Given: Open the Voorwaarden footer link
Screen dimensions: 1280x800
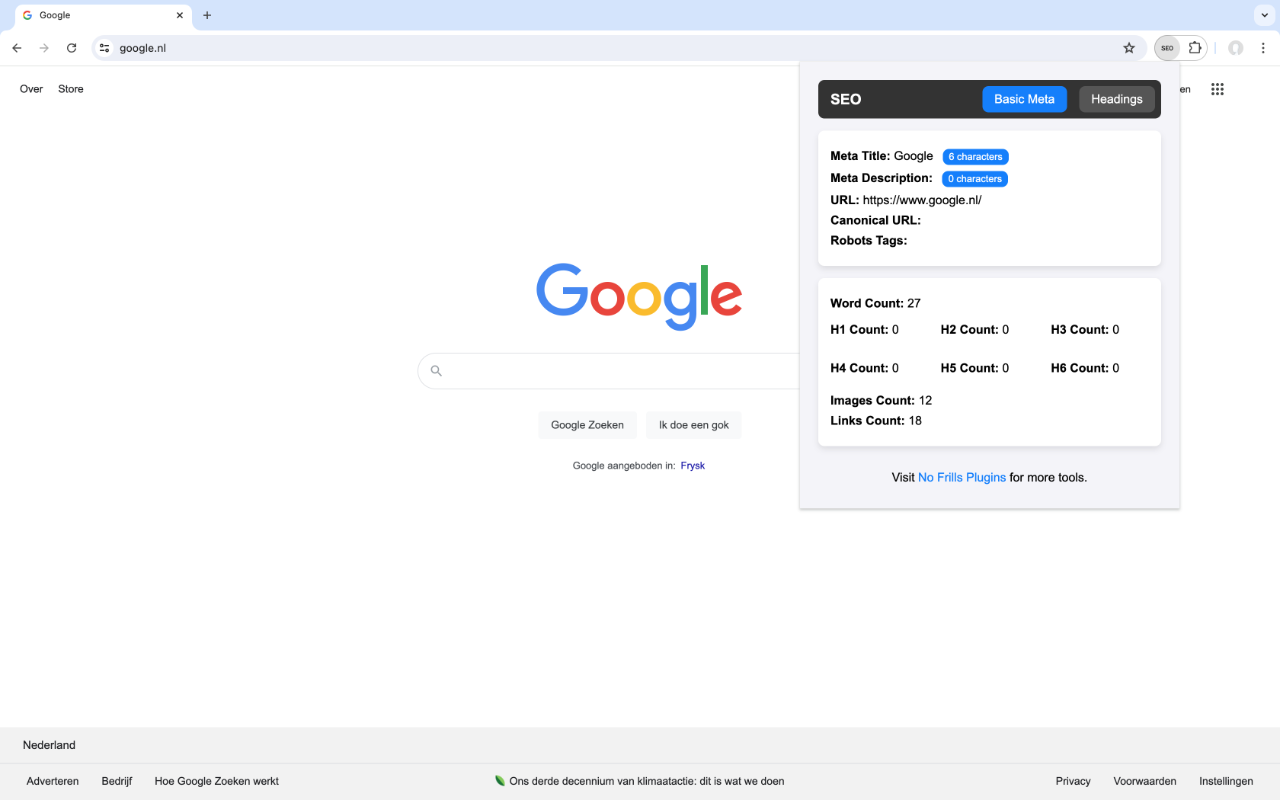Looking at the screenshot, I should [1145, 781].
